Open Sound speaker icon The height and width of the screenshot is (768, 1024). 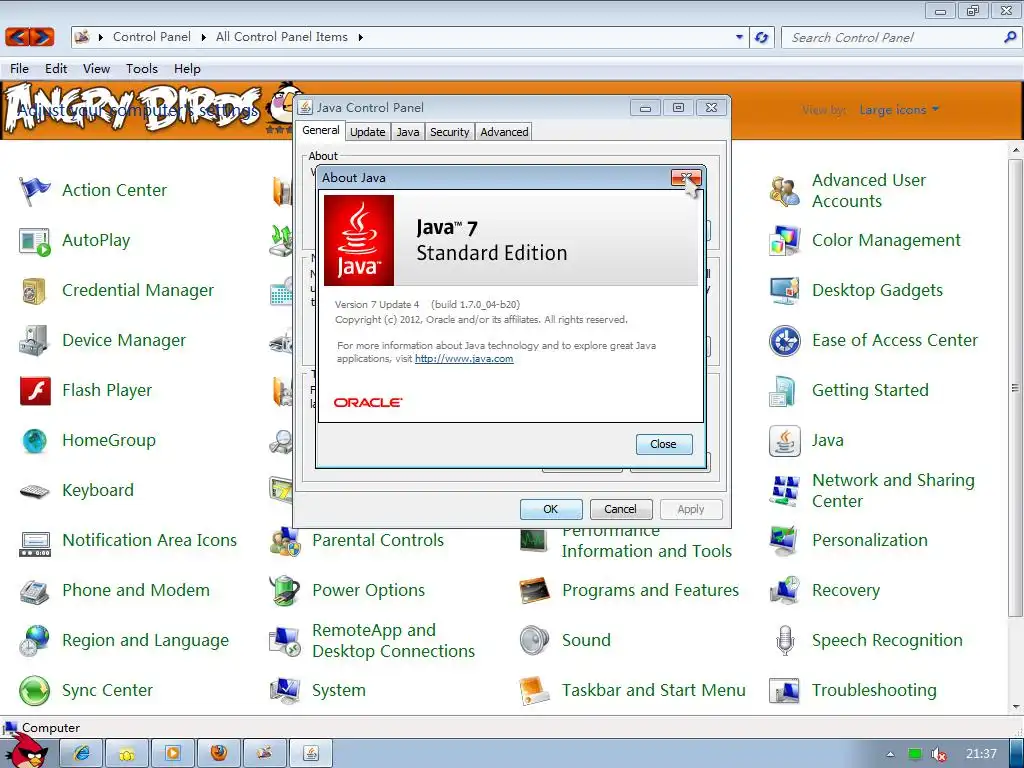point(535,641)
